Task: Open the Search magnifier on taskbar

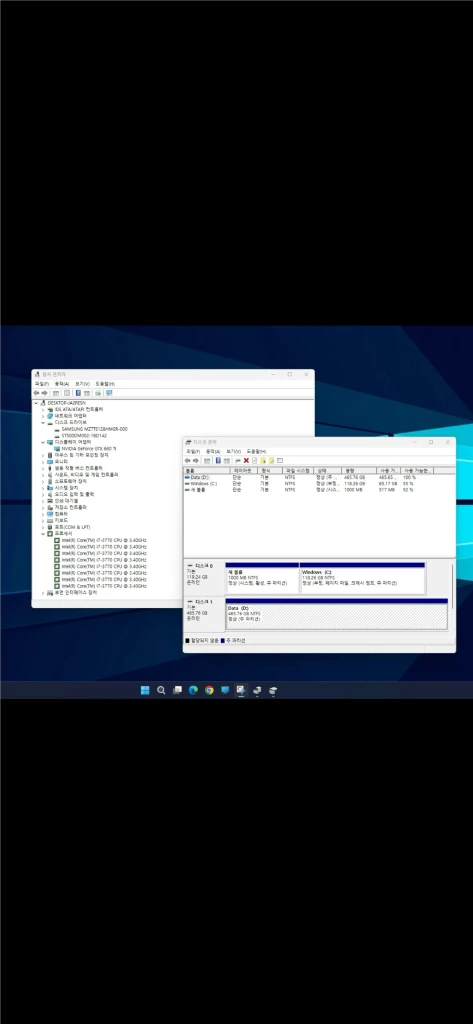Action: click(161, 690)
